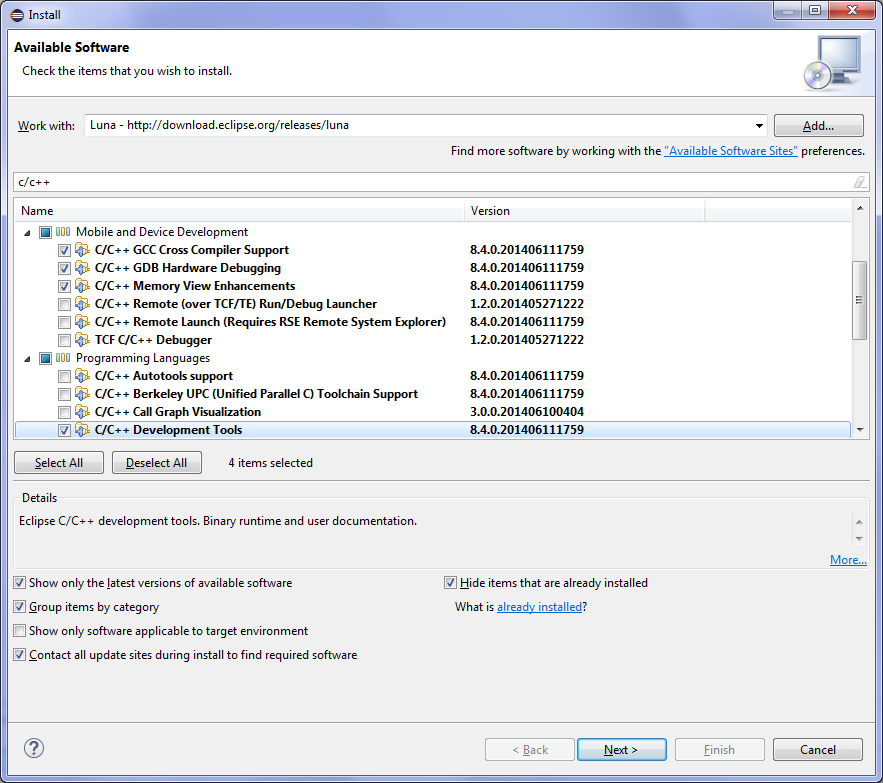
Task: Select the C/C++ Autotools support row name
Action: (x=164, y=376)
